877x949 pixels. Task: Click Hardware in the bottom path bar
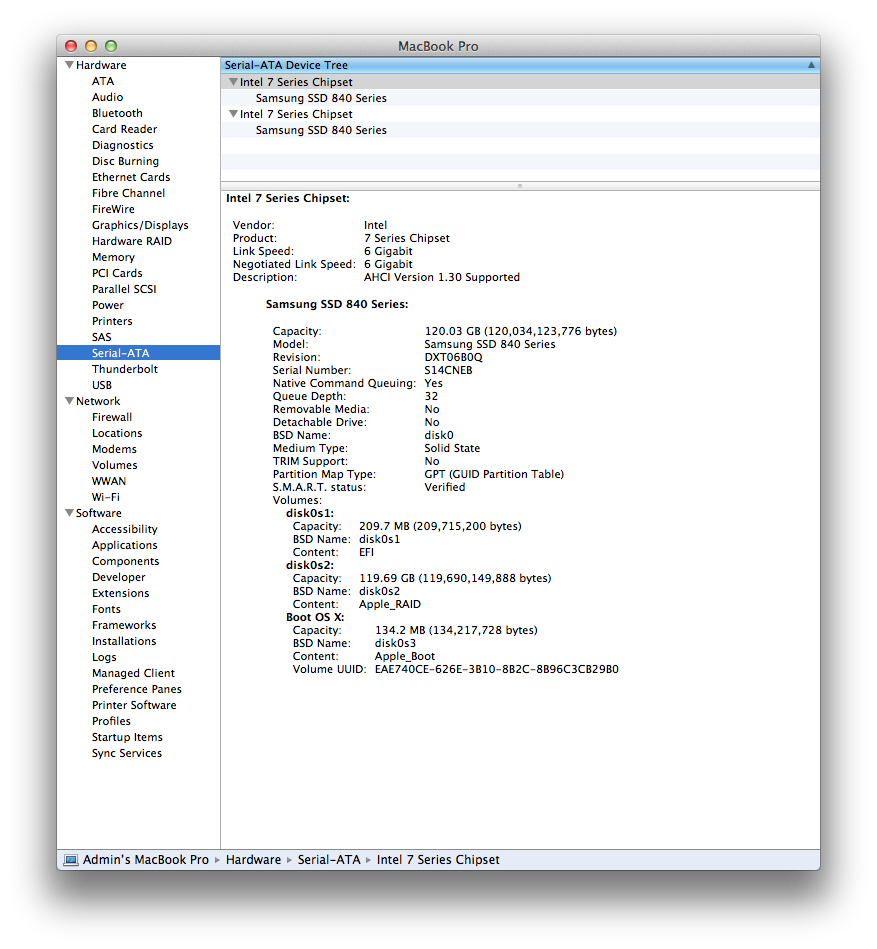[x=254, y=860]
